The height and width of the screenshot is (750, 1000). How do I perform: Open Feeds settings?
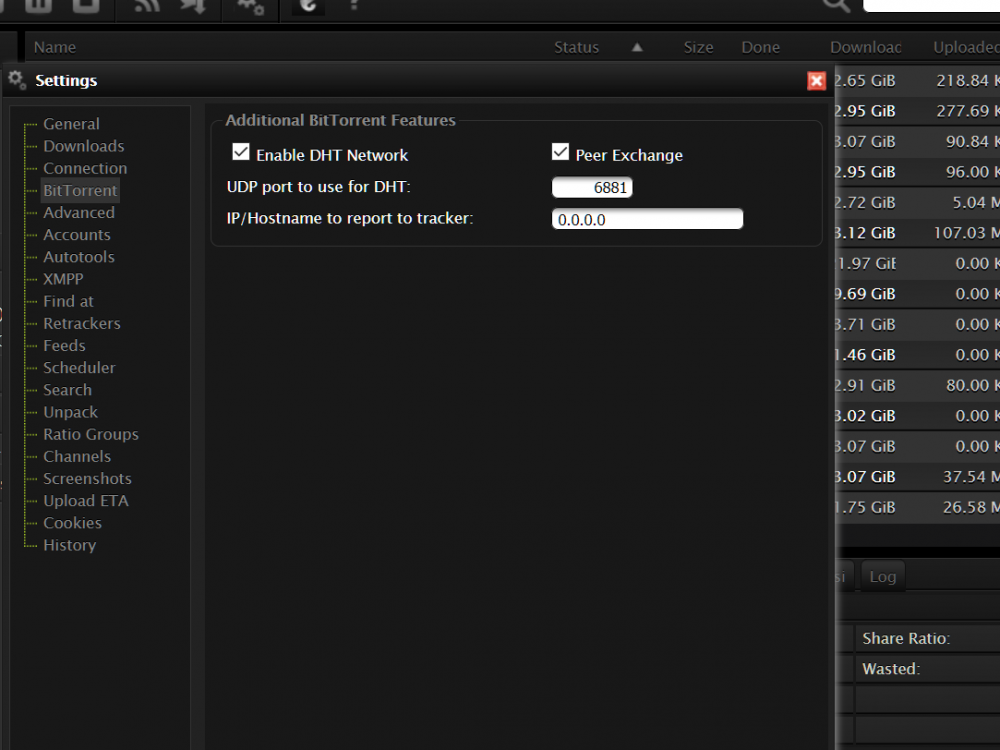(64, 346)
